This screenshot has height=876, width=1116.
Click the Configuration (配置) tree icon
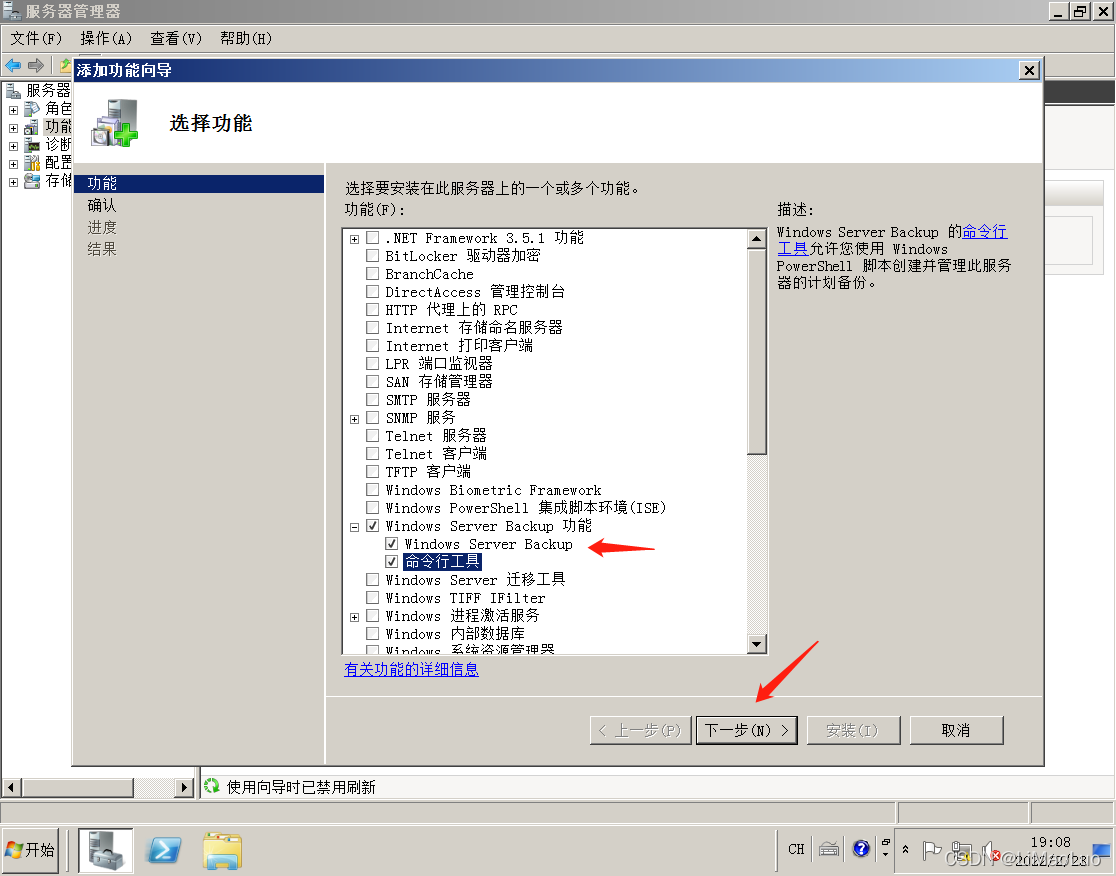[x=32, y=163]
